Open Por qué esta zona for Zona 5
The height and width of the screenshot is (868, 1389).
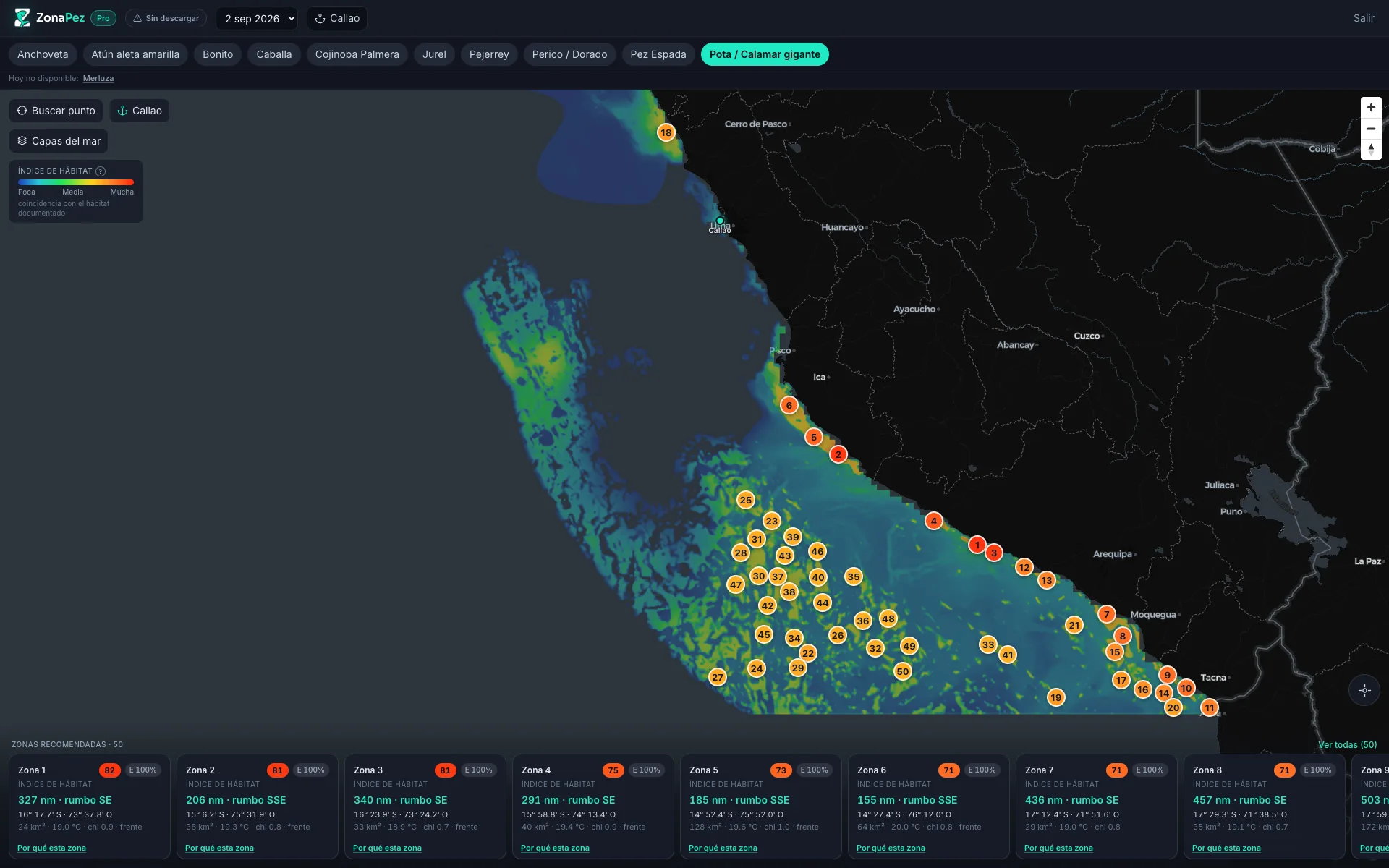pos(723,848)
